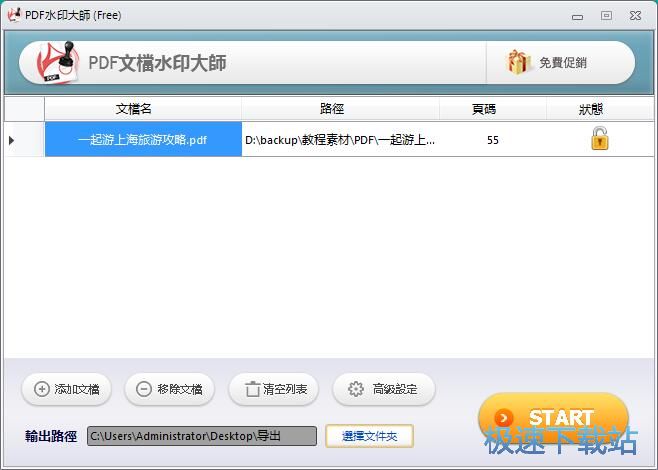Click the 選擇文件夾 choose folder button

click(369, 436)
